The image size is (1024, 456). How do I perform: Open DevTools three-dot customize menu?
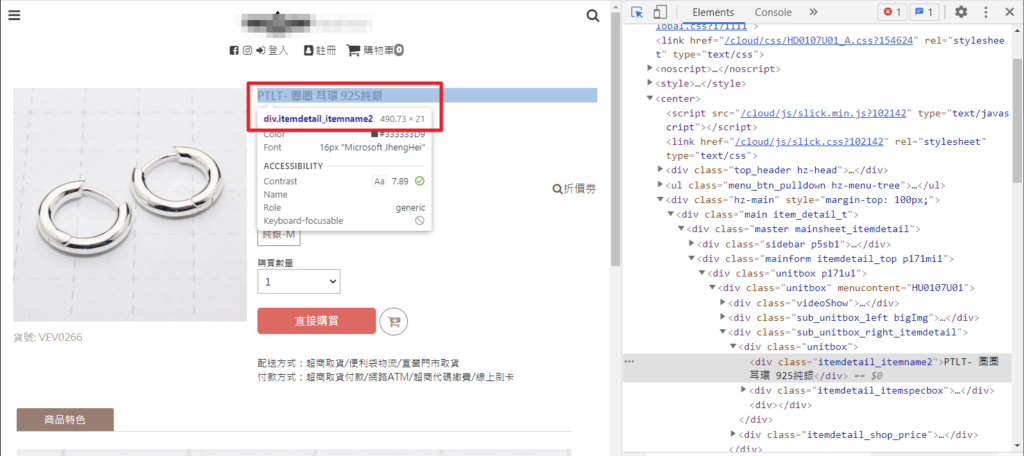pyautogui.click(x=986, y=12)
